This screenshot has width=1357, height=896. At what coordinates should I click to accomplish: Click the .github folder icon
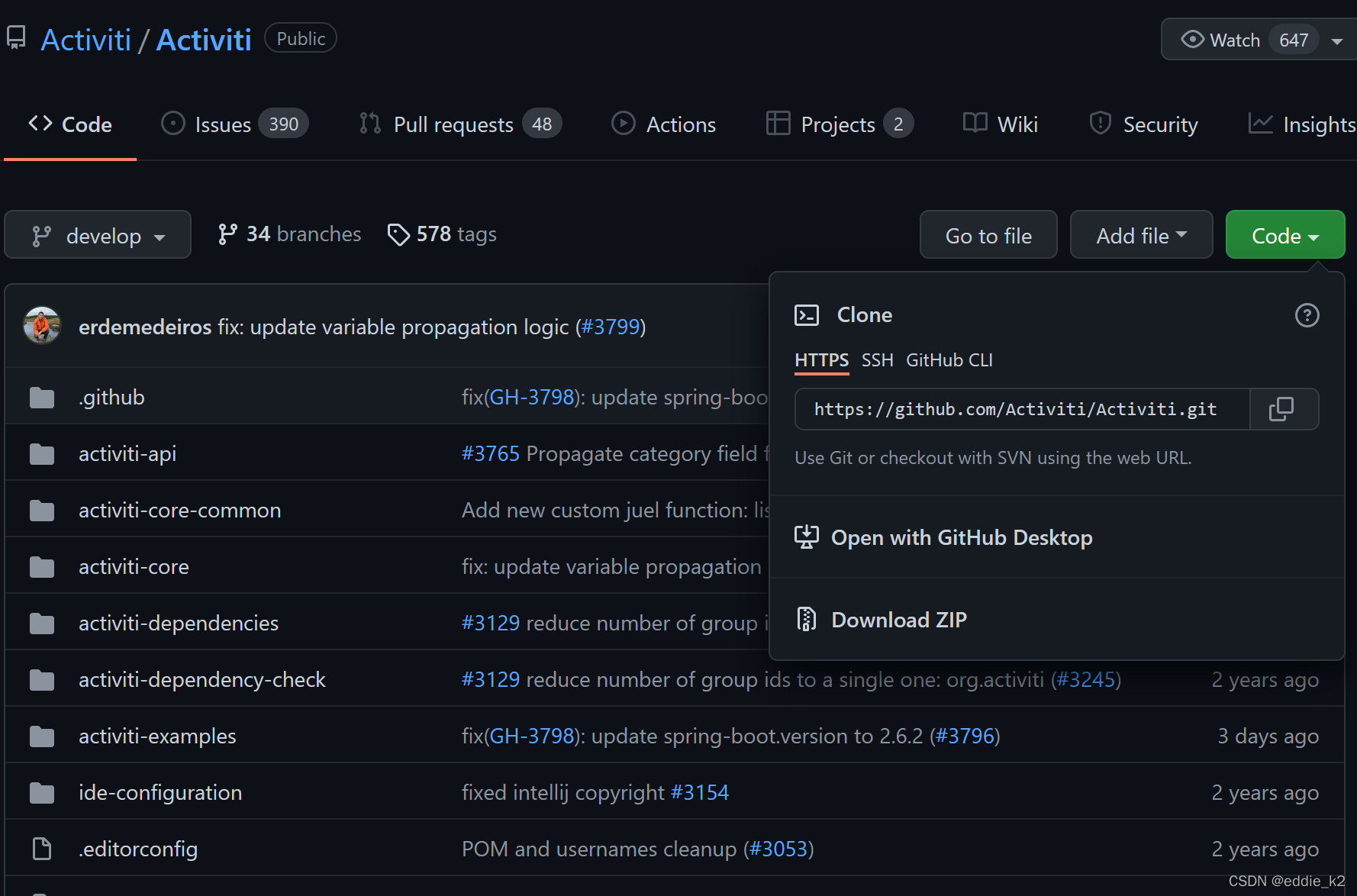pyautogui.click(x=42, y=398)
